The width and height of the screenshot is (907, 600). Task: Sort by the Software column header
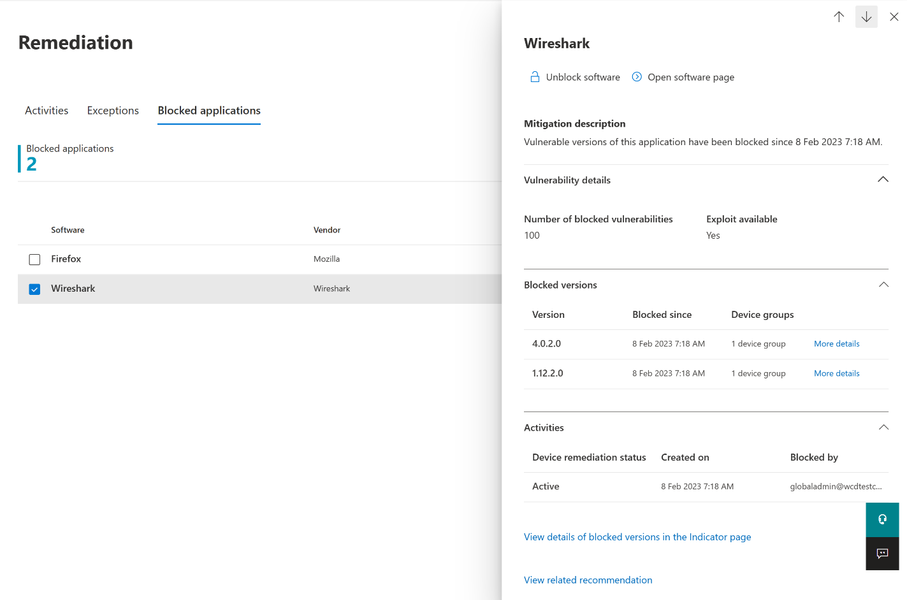[68, 230]
